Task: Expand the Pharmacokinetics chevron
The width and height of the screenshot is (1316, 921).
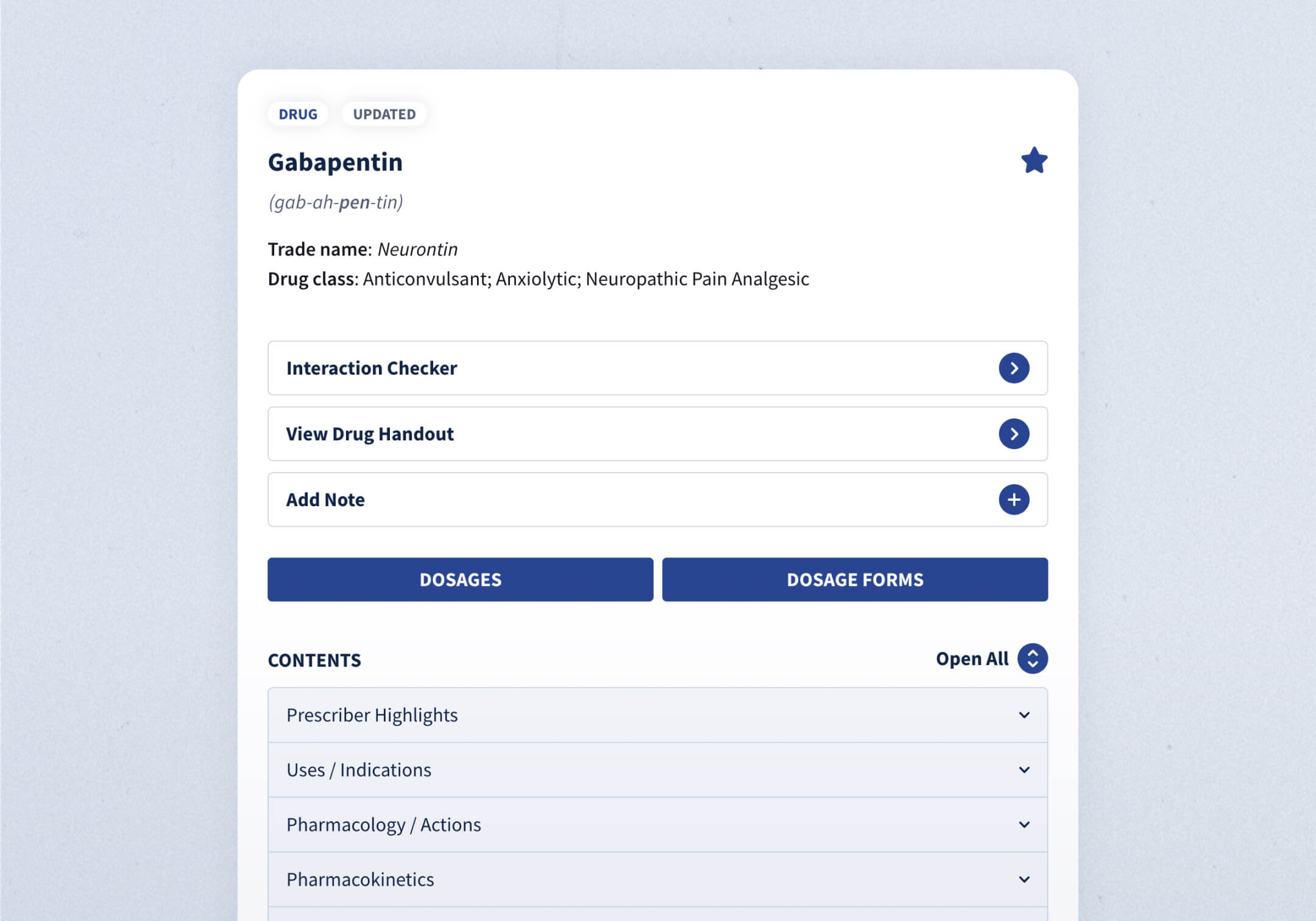Action: (1024, 880)
